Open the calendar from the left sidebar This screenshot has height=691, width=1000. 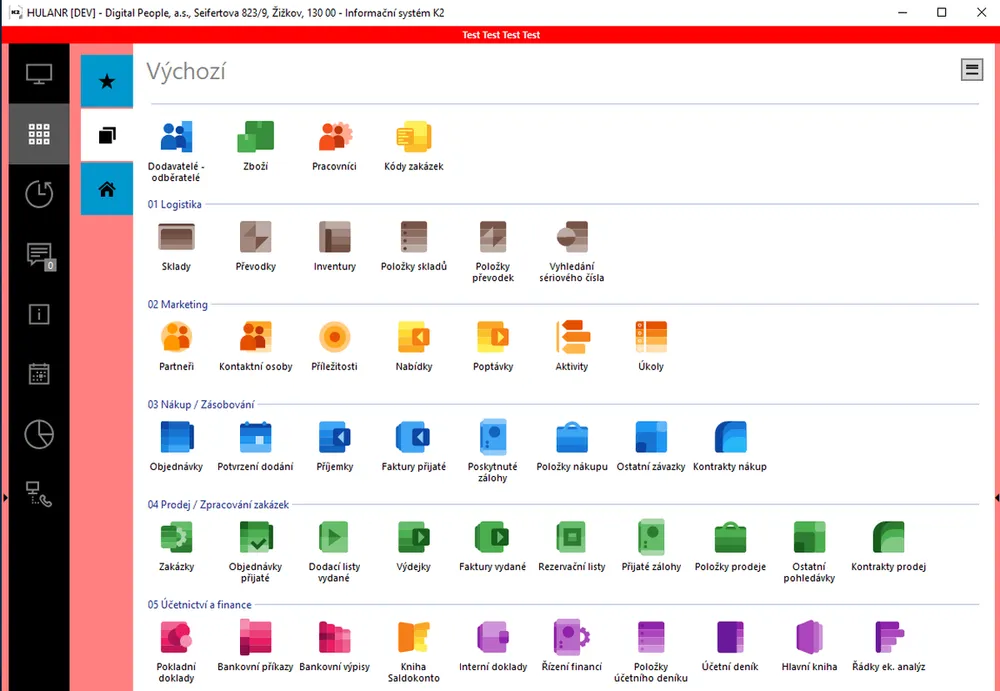coord(39,374)
